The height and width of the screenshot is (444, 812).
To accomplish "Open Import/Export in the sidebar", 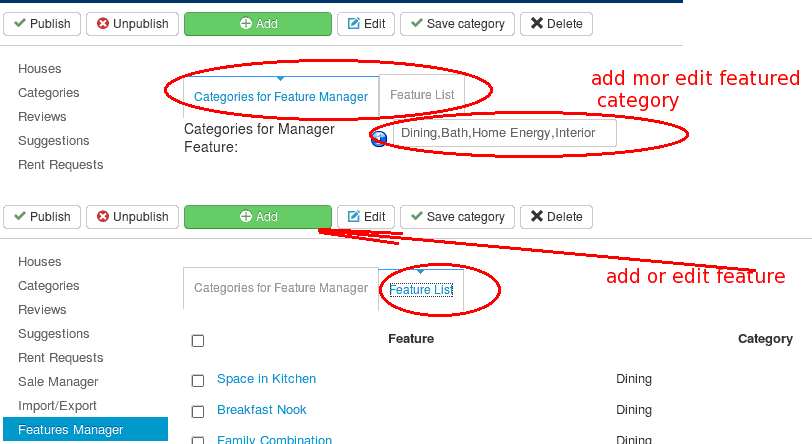I will coord(57,406).
